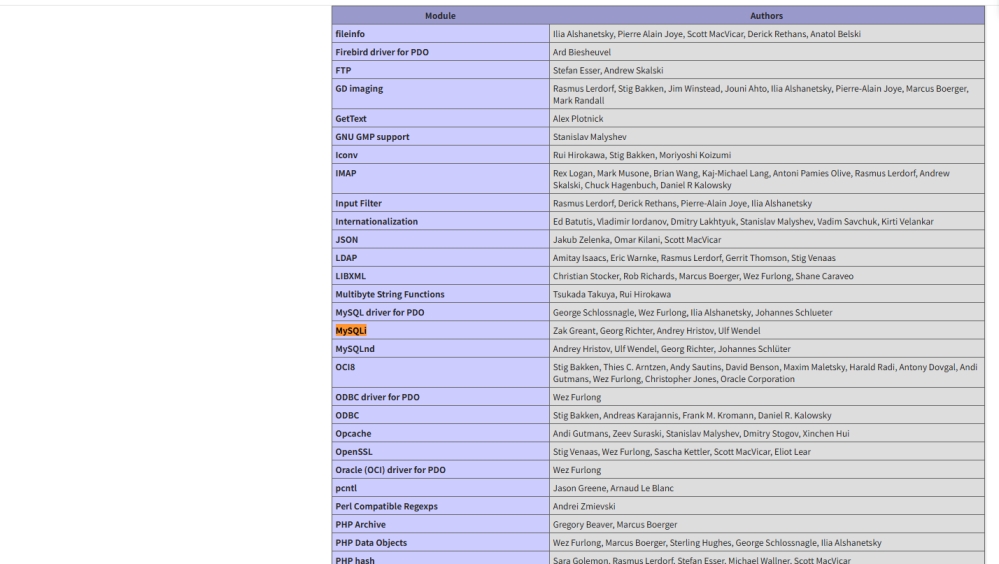
Task: Select MySQL driver for PDO cell
Action: [440, 312]
